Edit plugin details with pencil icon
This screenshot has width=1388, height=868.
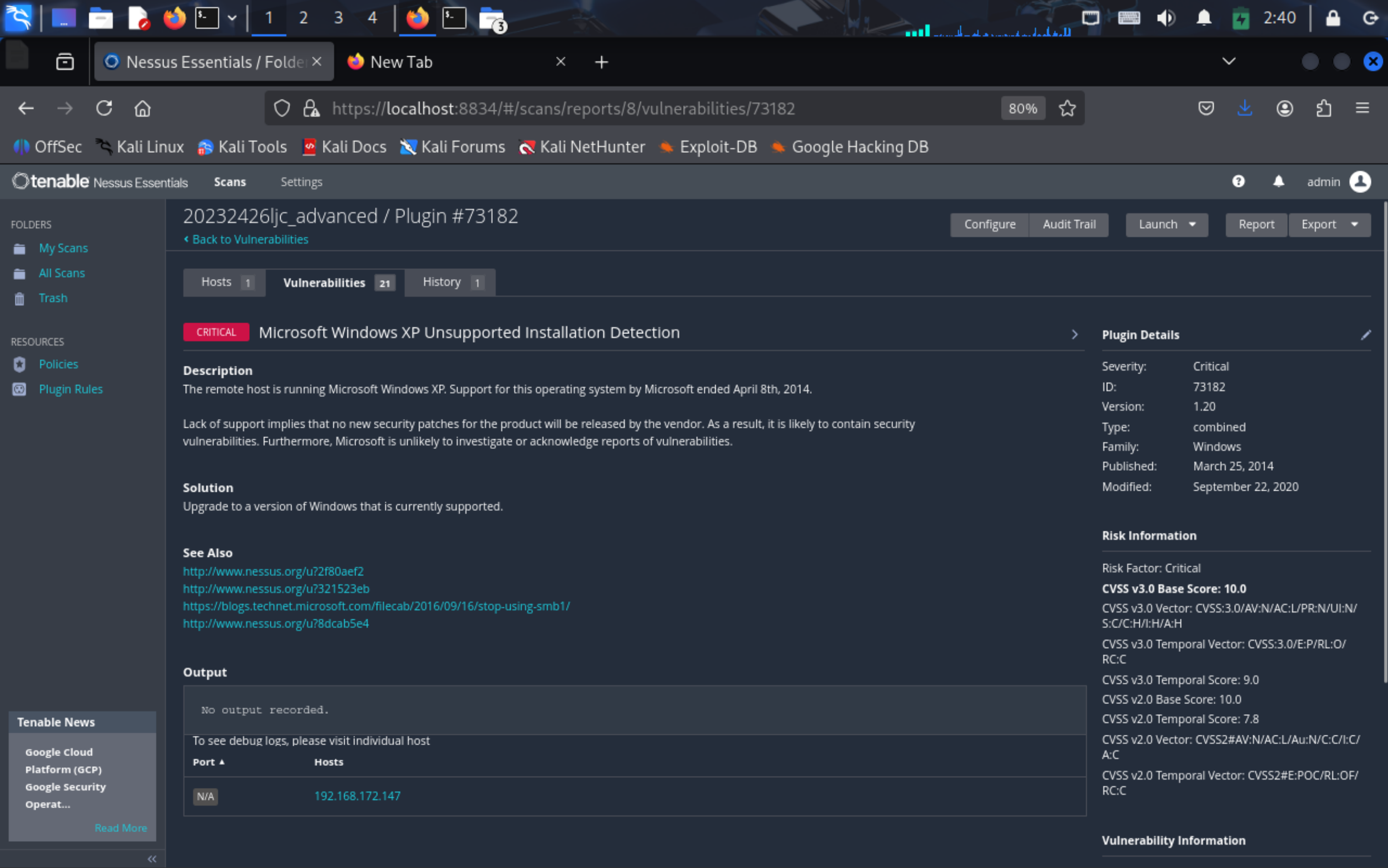click(1366, 335)
